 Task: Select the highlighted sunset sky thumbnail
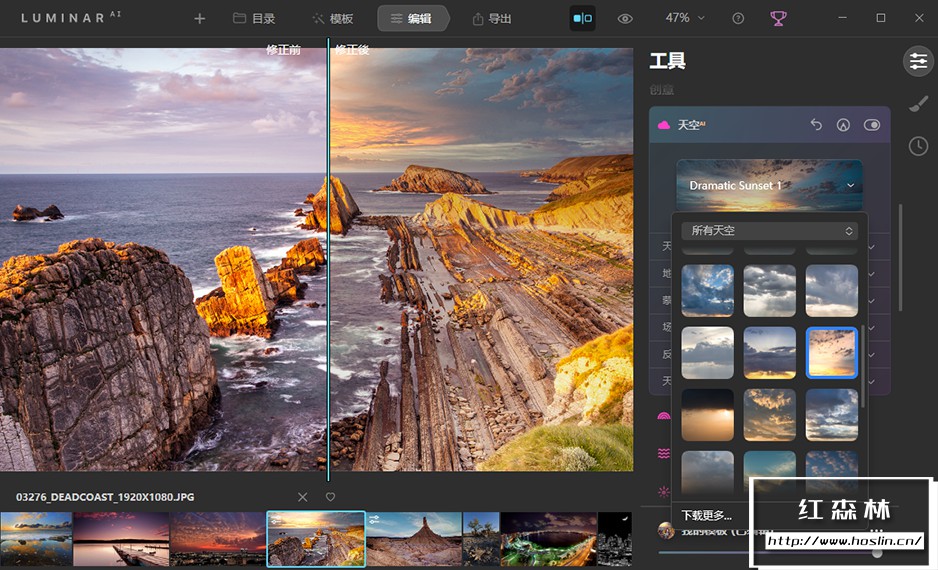(x=832, y=353)
